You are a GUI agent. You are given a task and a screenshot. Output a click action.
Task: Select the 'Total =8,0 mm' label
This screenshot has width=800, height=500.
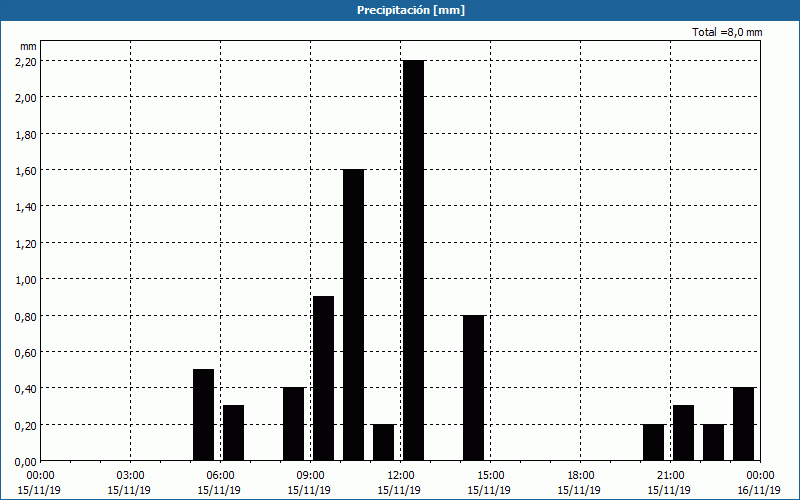pos(727,32)
